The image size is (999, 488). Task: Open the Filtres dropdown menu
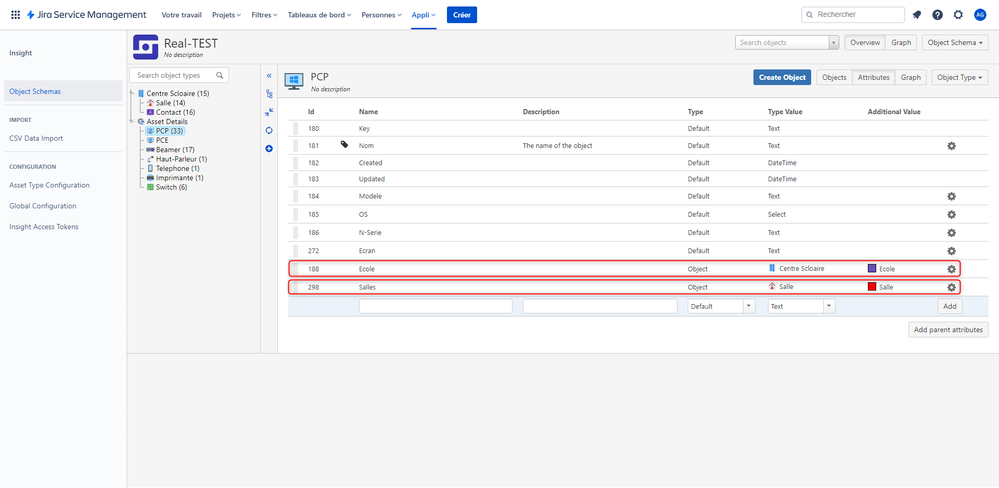tap(264, 15)
